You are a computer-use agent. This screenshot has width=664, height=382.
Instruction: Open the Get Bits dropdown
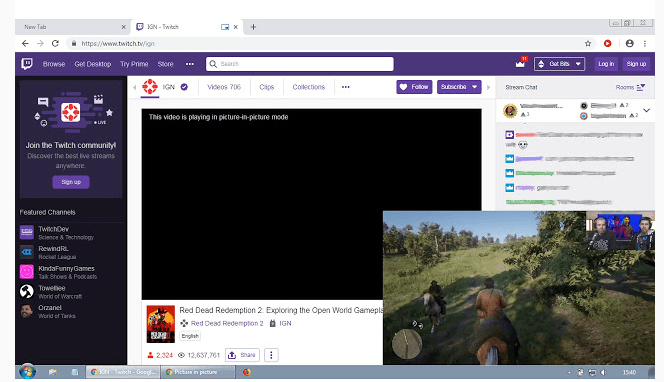[559, 64]
